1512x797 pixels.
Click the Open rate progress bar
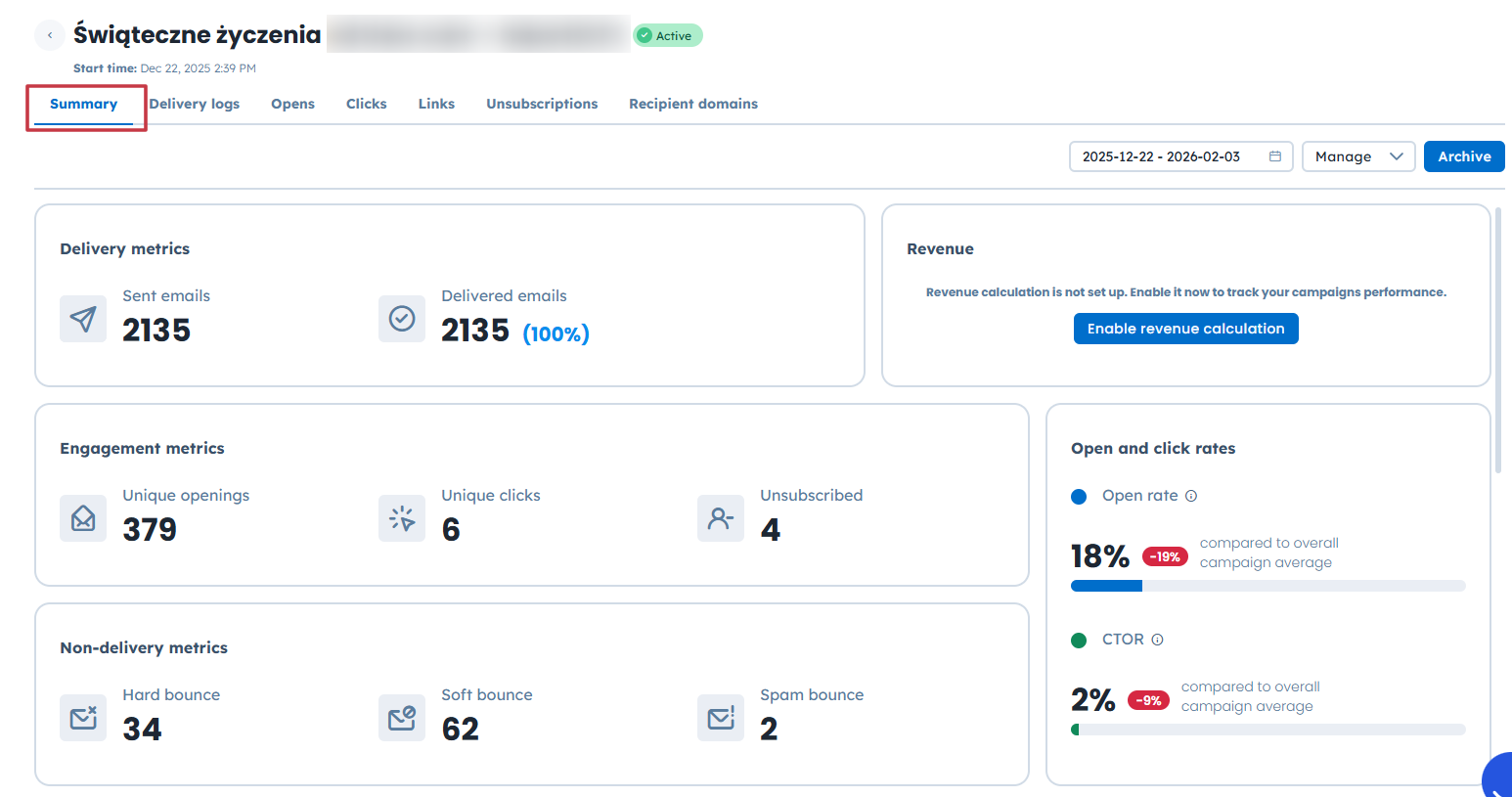1267,586
